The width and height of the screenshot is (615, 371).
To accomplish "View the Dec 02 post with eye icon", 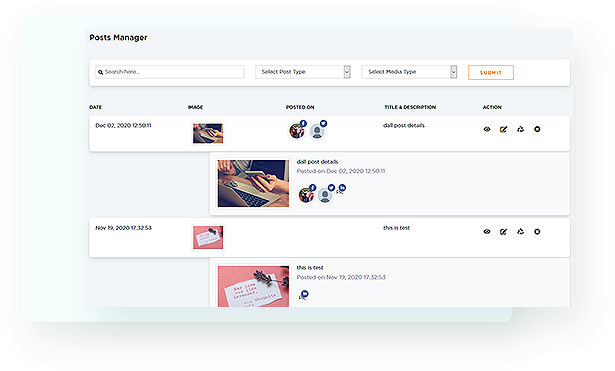I will point(487,129).
